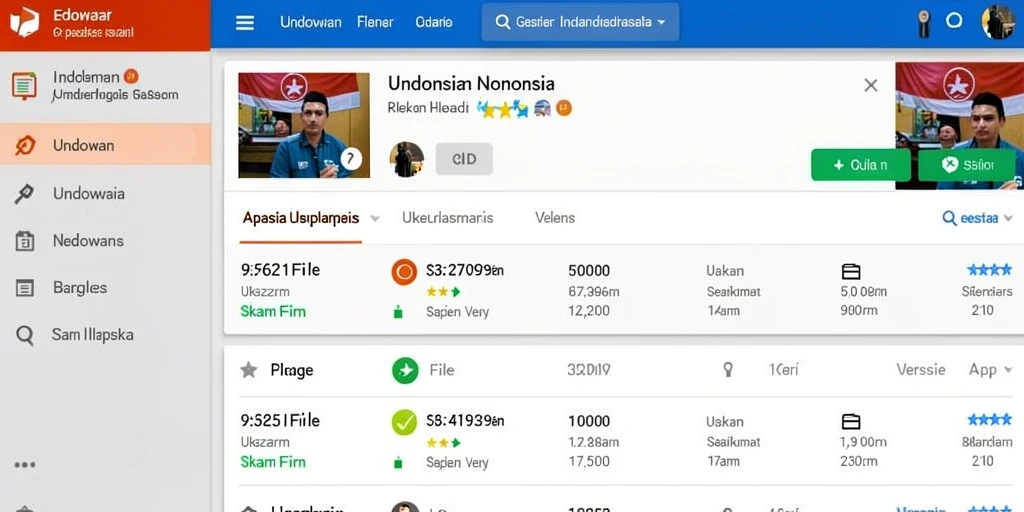The image size is (1024, 512).
Task: Click the blue star rating above Sifemiars
Action: click(x=989, y=270)
